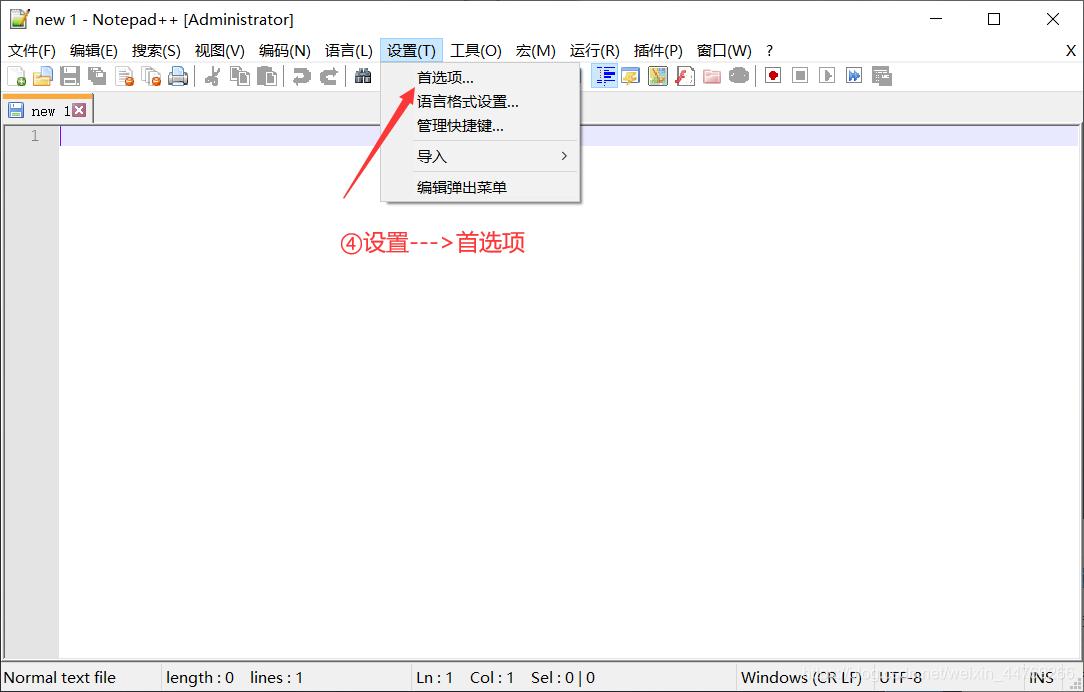Choose 管理快捷键... menu entry
This screenshot has height=692, width=1084.
click(480, 126)
